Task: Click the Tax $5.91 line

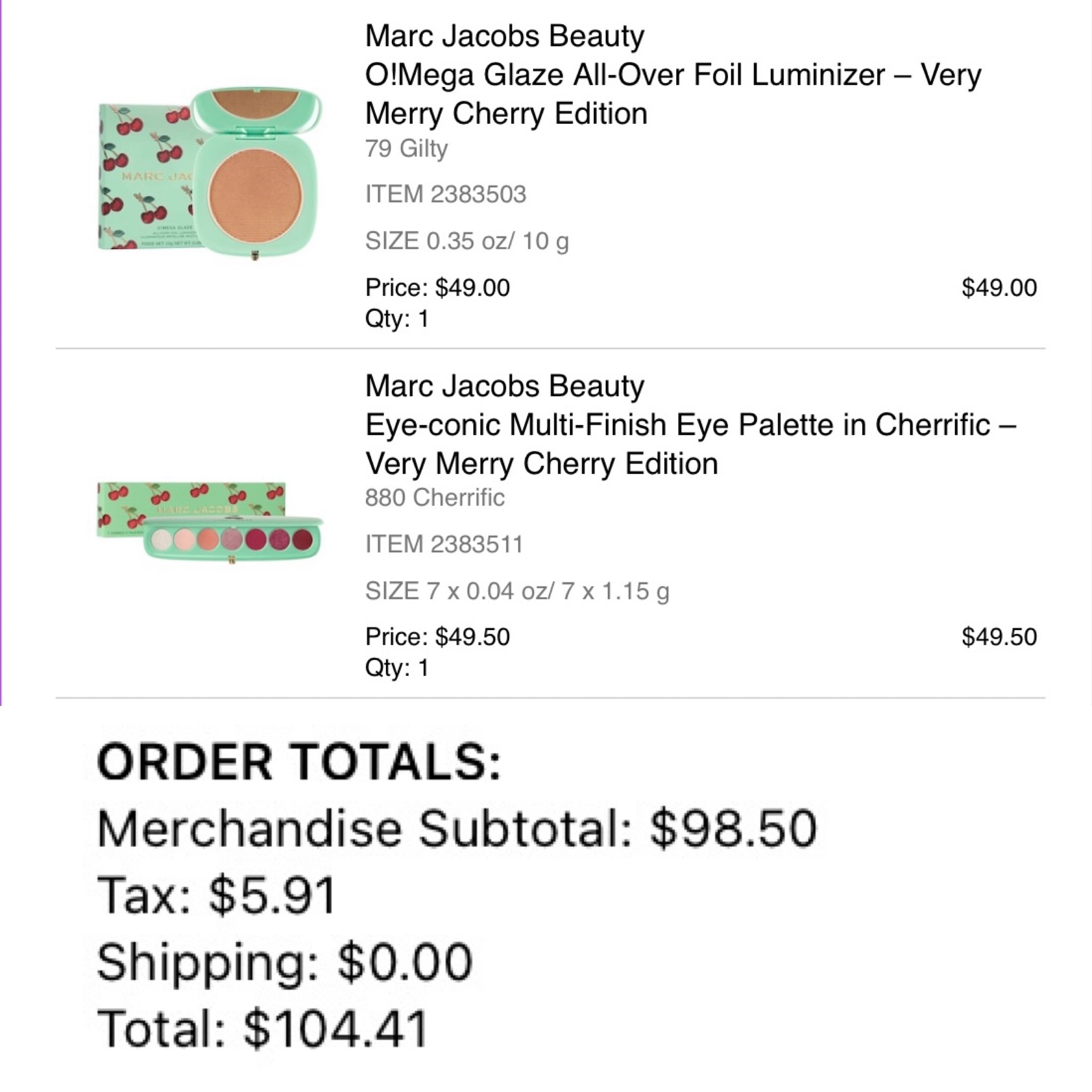Action: click(217, 896)
